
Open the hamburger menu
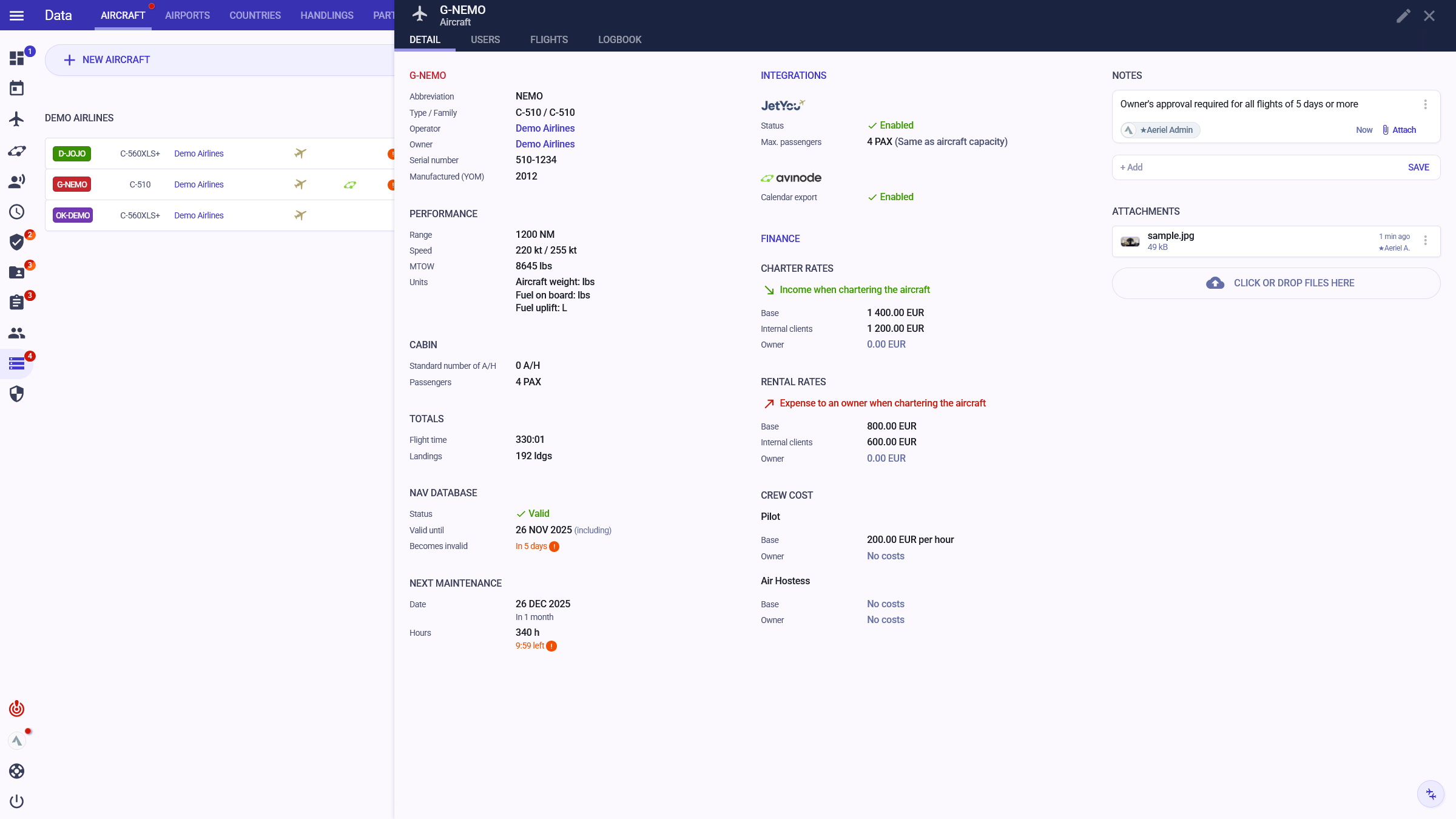(x=17, y=16)
